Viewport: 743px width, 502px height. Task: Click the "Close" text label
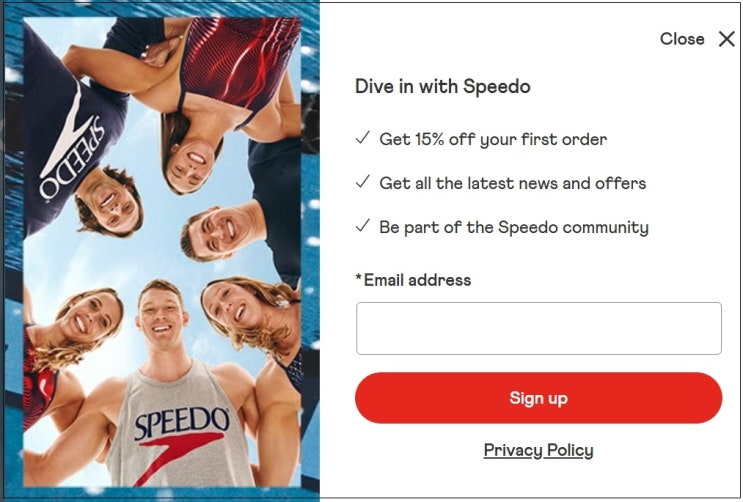pos(682,39)
